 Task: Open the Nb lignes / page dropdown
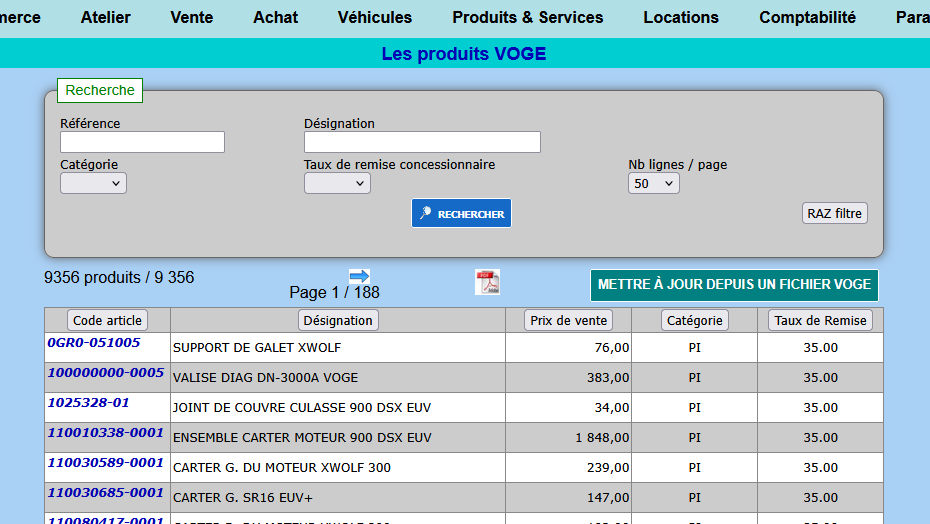654,183
